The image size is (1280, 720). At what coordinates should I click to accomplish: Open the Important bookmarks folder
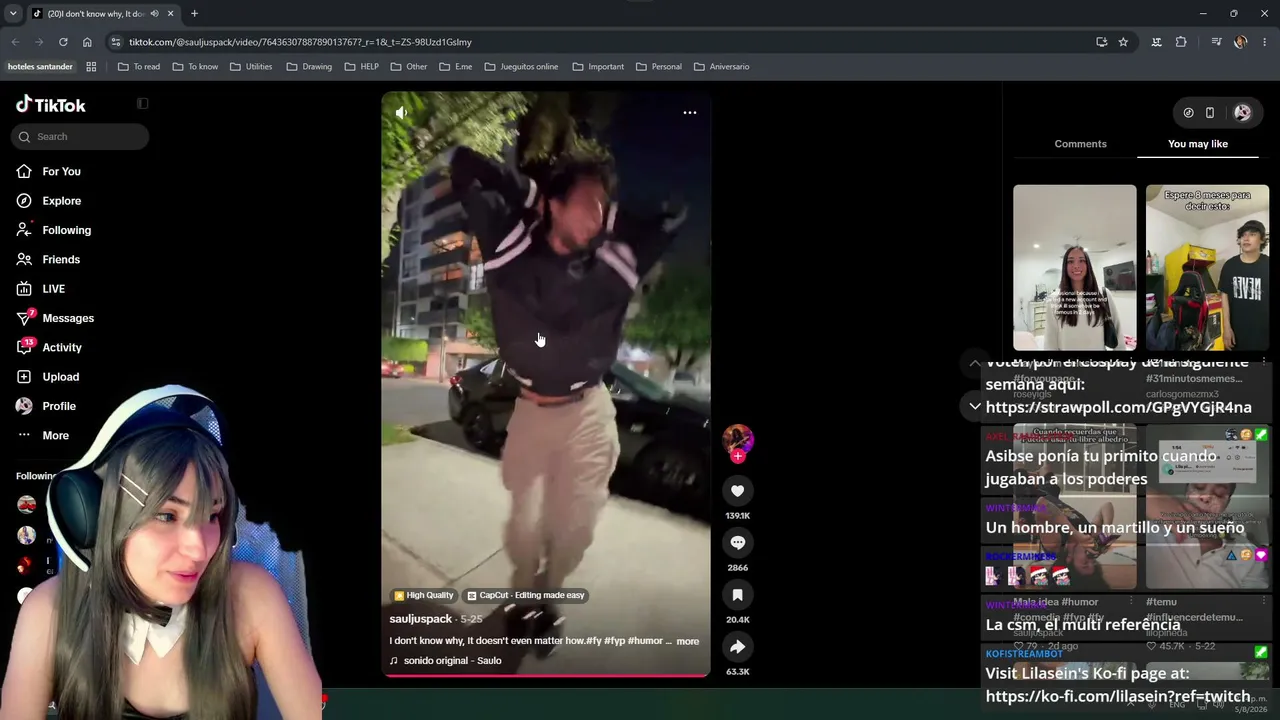coord(598,67)
